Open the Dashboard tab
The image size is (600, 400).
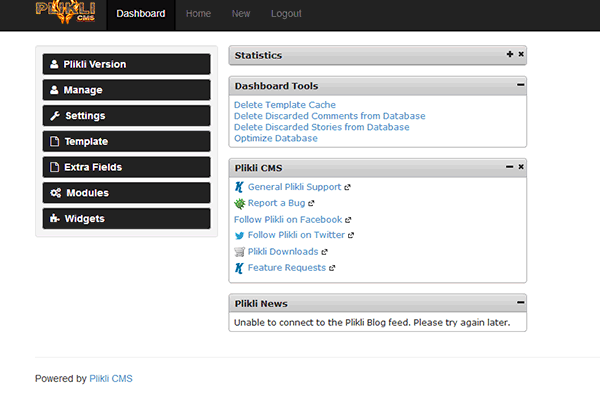click(141, 14)
